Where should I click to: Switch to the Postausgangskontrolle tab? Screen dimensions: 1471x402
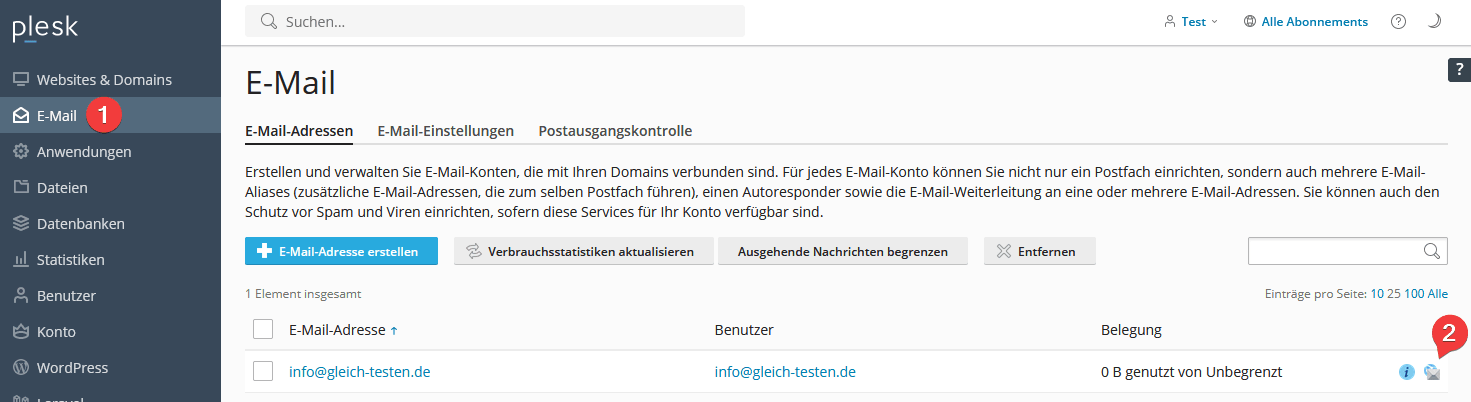click(x=615, y=131)
